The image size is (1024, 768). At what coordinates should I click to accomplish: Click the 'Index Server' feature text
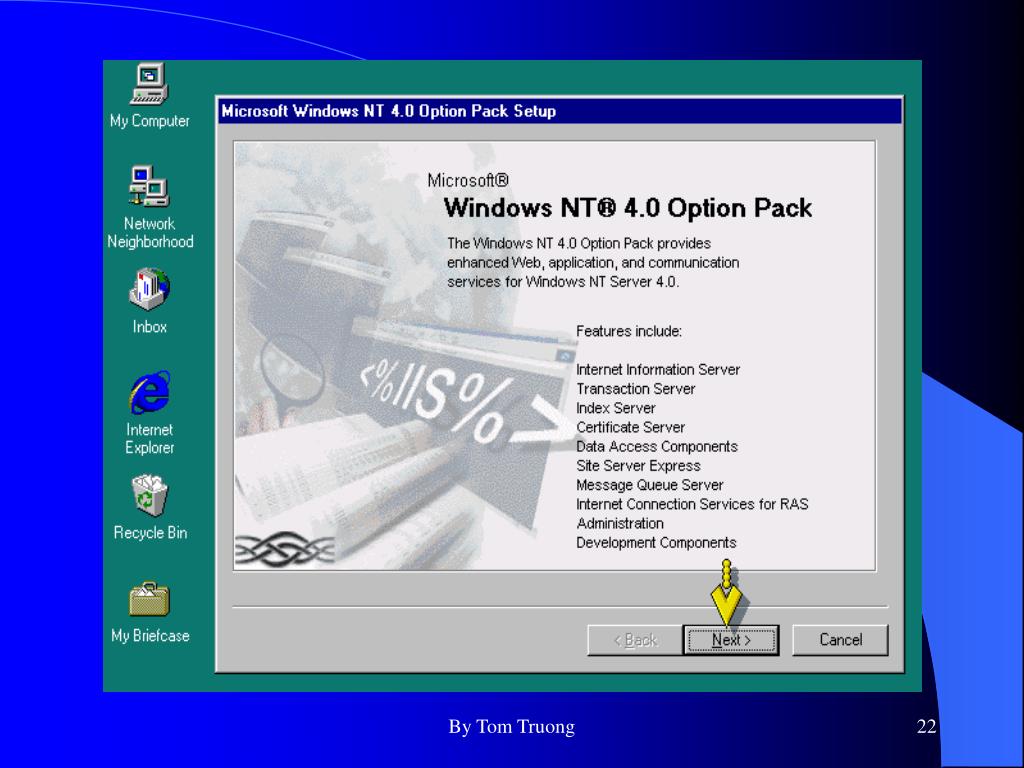[615, 408]
